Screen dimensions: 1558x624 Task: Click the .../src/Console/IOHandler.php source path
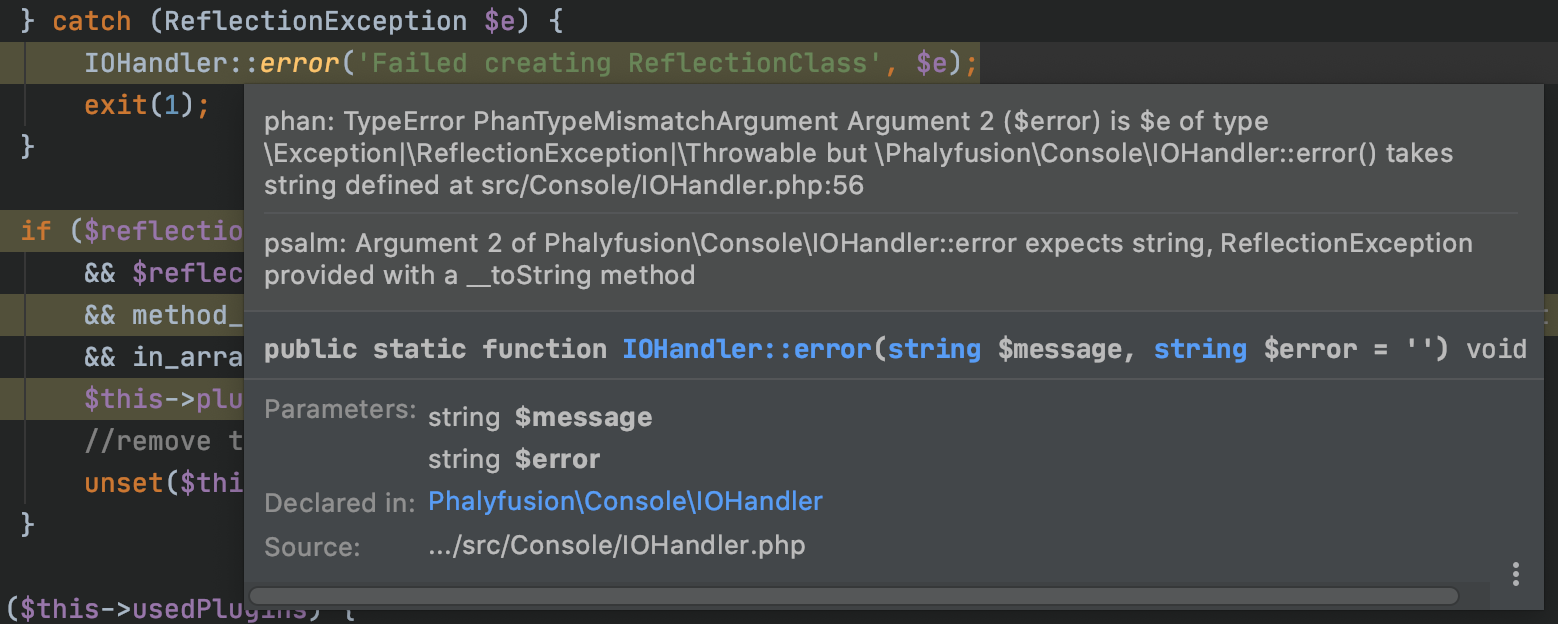click(616, 545)
